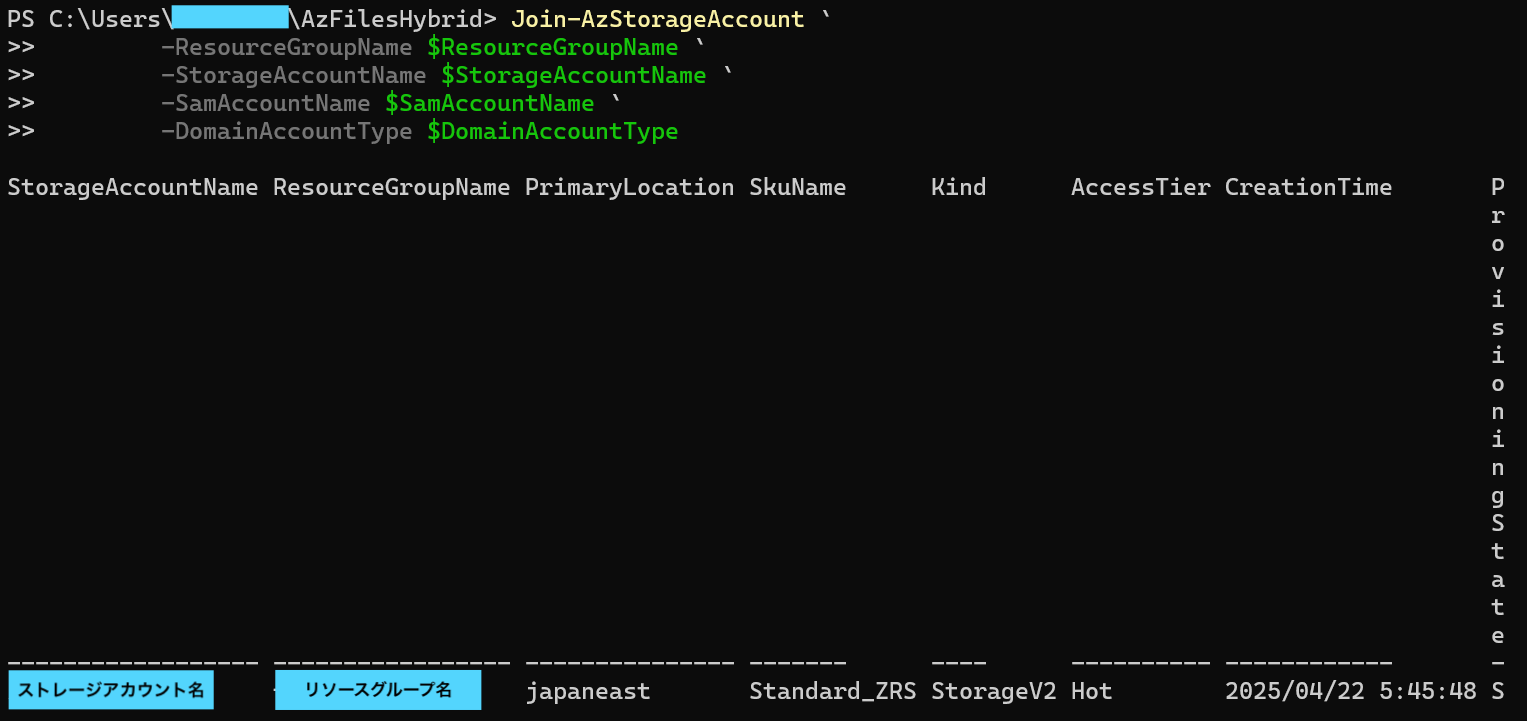The height and width of the screenshot is (721, 1527).
Task: Click the -DomainAccountType parameter
Action: pyautogui.click(x=286, y=131)
